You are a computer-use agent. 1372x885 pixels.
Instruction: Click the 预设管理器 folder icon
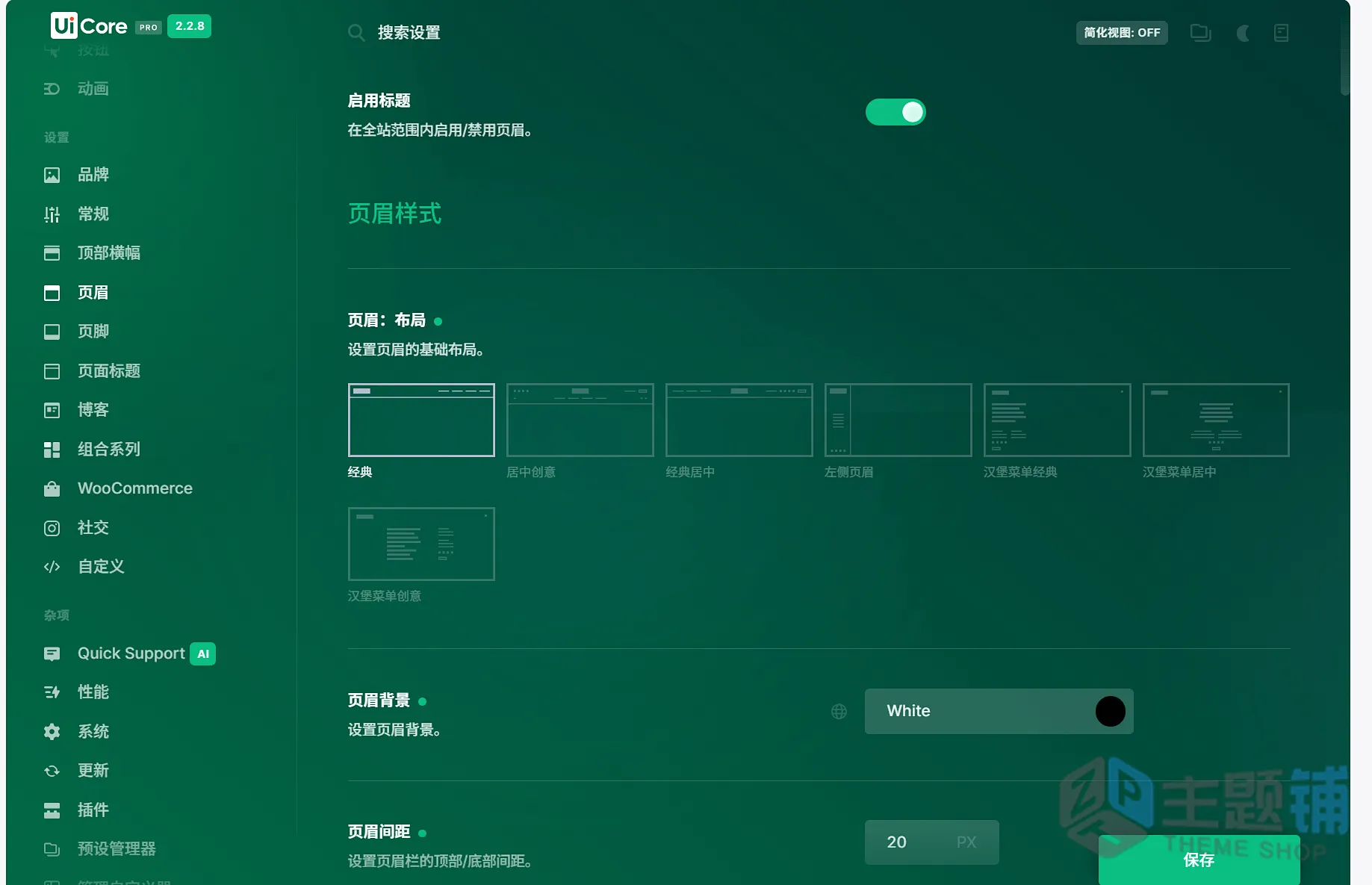point(52,849)
